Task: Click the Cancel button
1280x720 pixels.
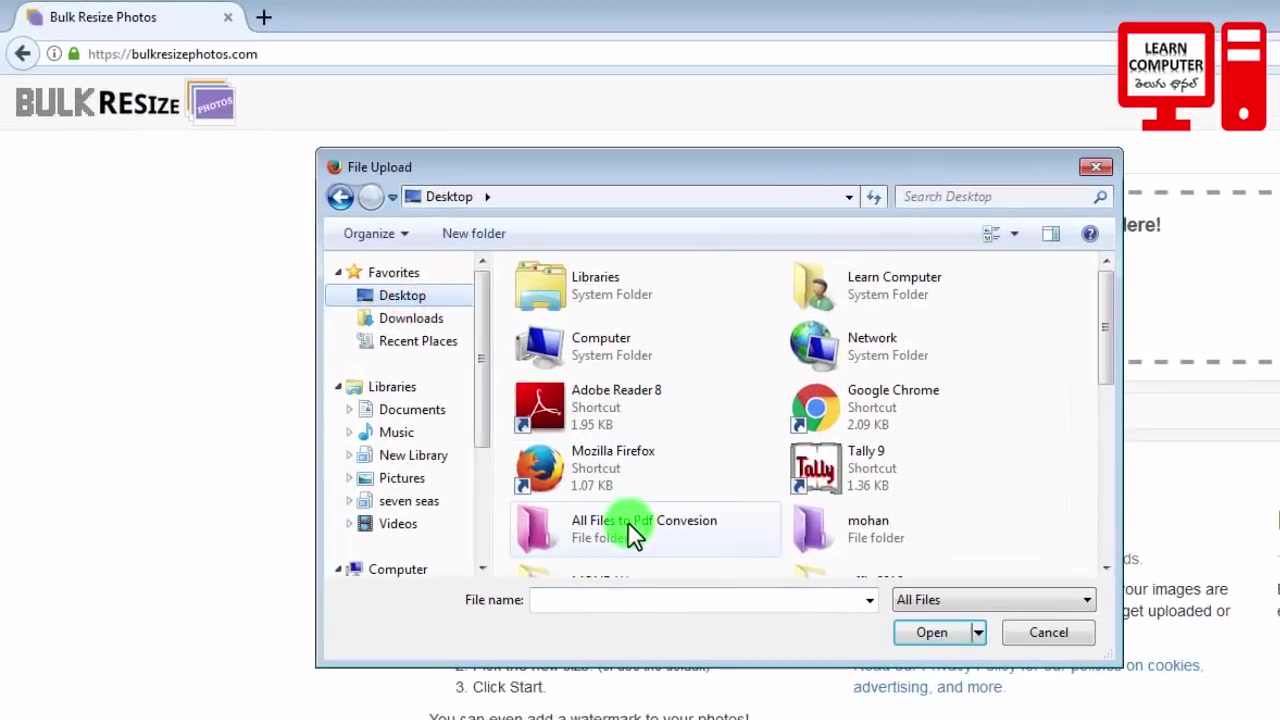Action: tap(1049, 633)
